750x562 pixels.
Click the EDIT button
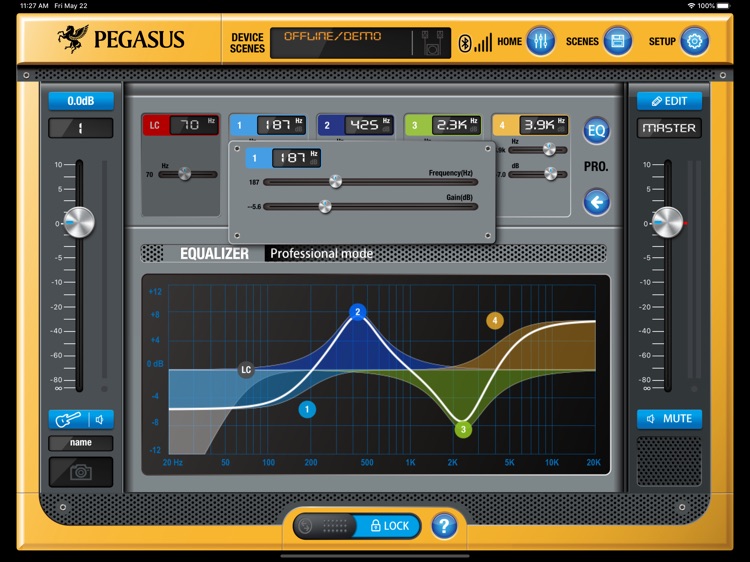coord(669,101)
